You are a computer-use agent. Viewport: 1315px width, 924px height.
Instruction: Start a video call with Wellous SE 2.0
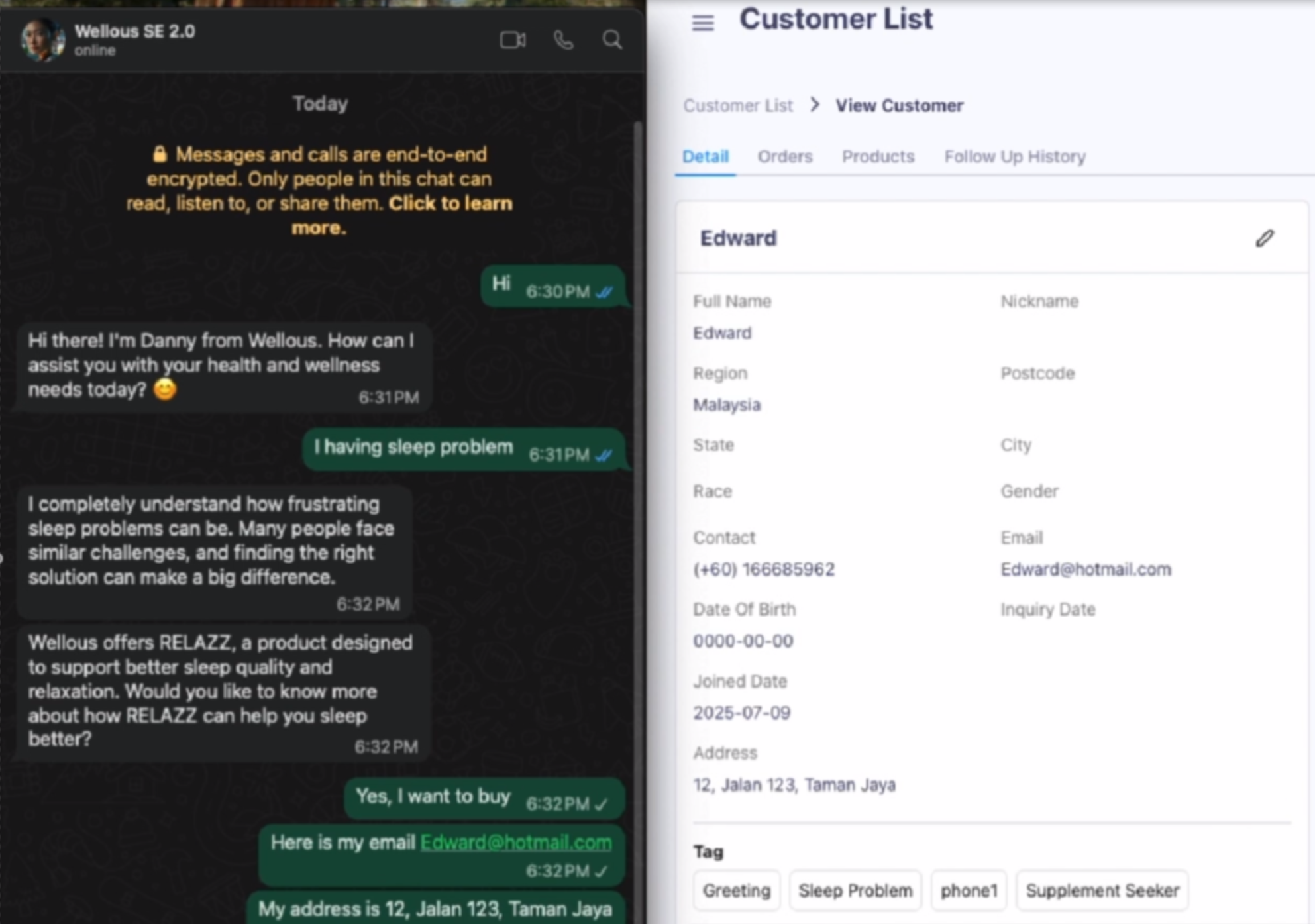pyautogui.click(x=513, y=40)
